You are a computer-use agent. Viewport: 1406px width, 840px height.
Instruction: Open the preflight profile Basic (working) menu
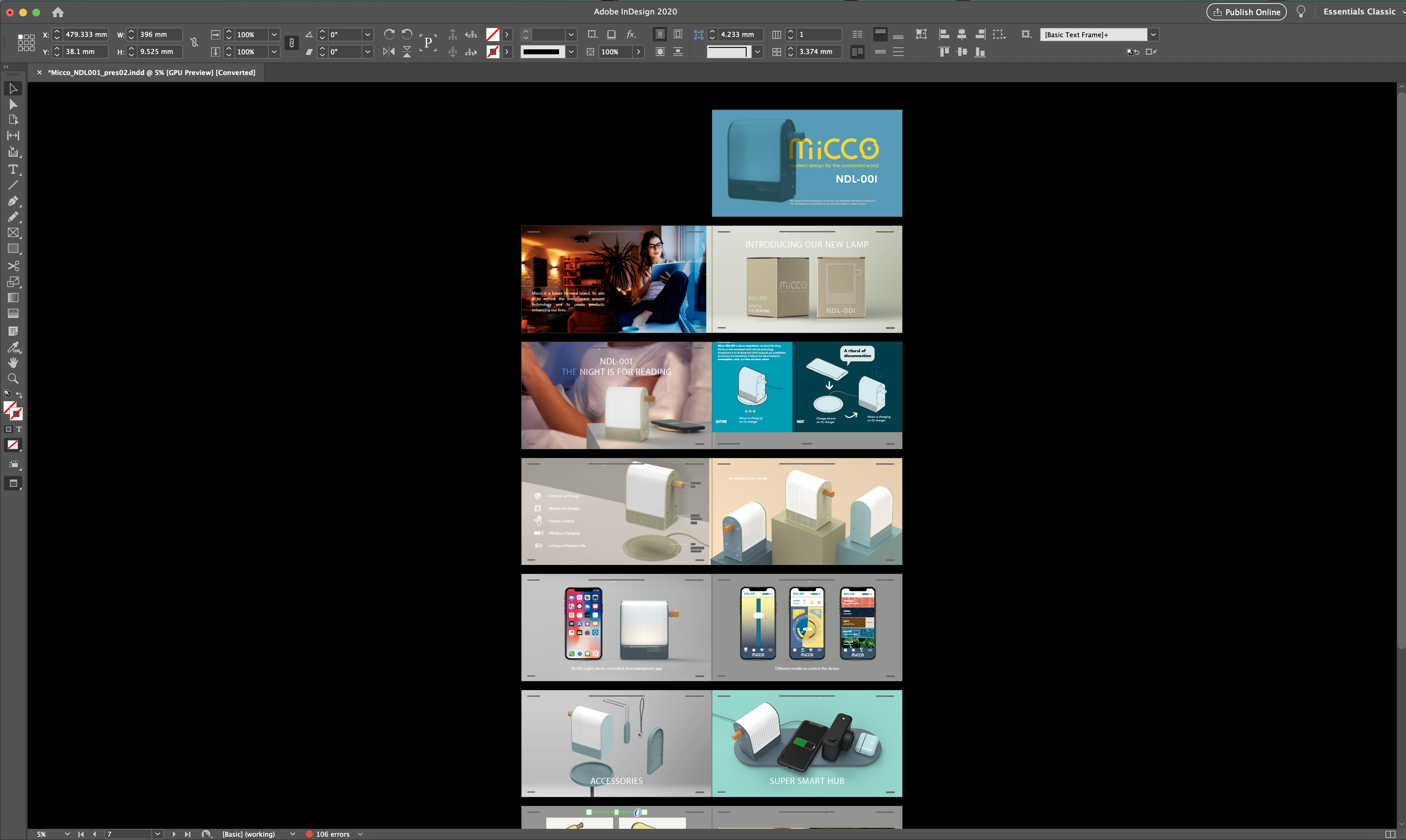click(292, 834)
